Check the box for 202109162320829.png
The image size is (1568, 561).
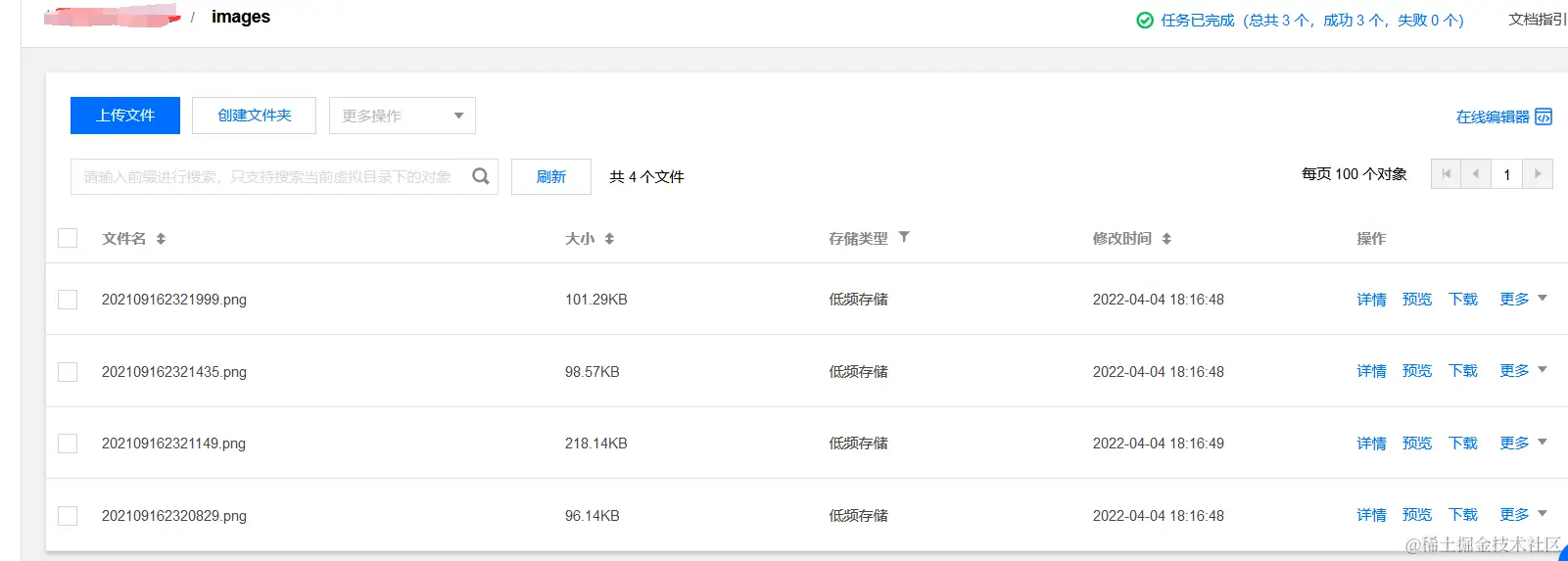pyautogui.click(x=68, y=516)
